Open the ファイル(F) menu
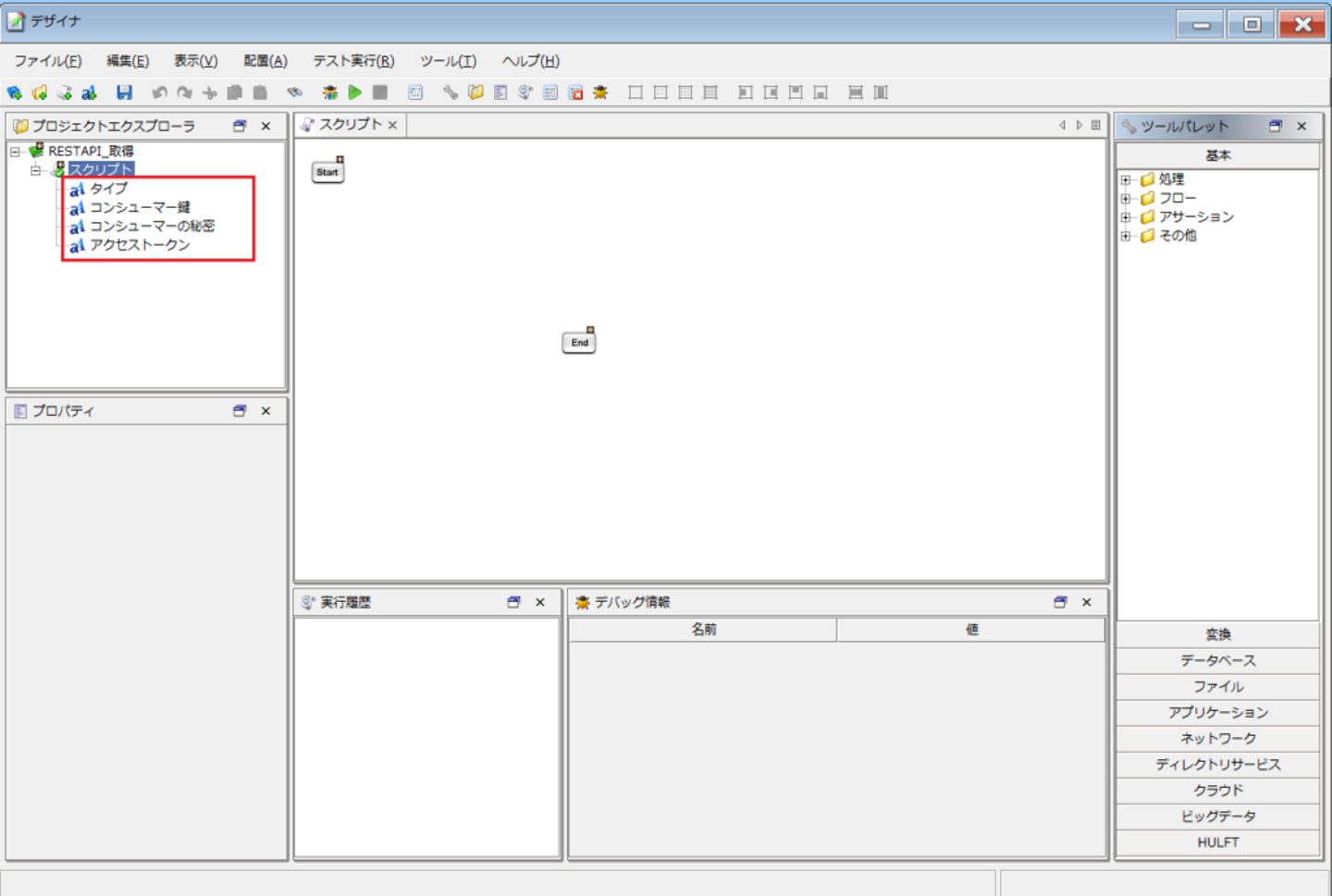1332x896 pixels. click(x=47, y=61)
